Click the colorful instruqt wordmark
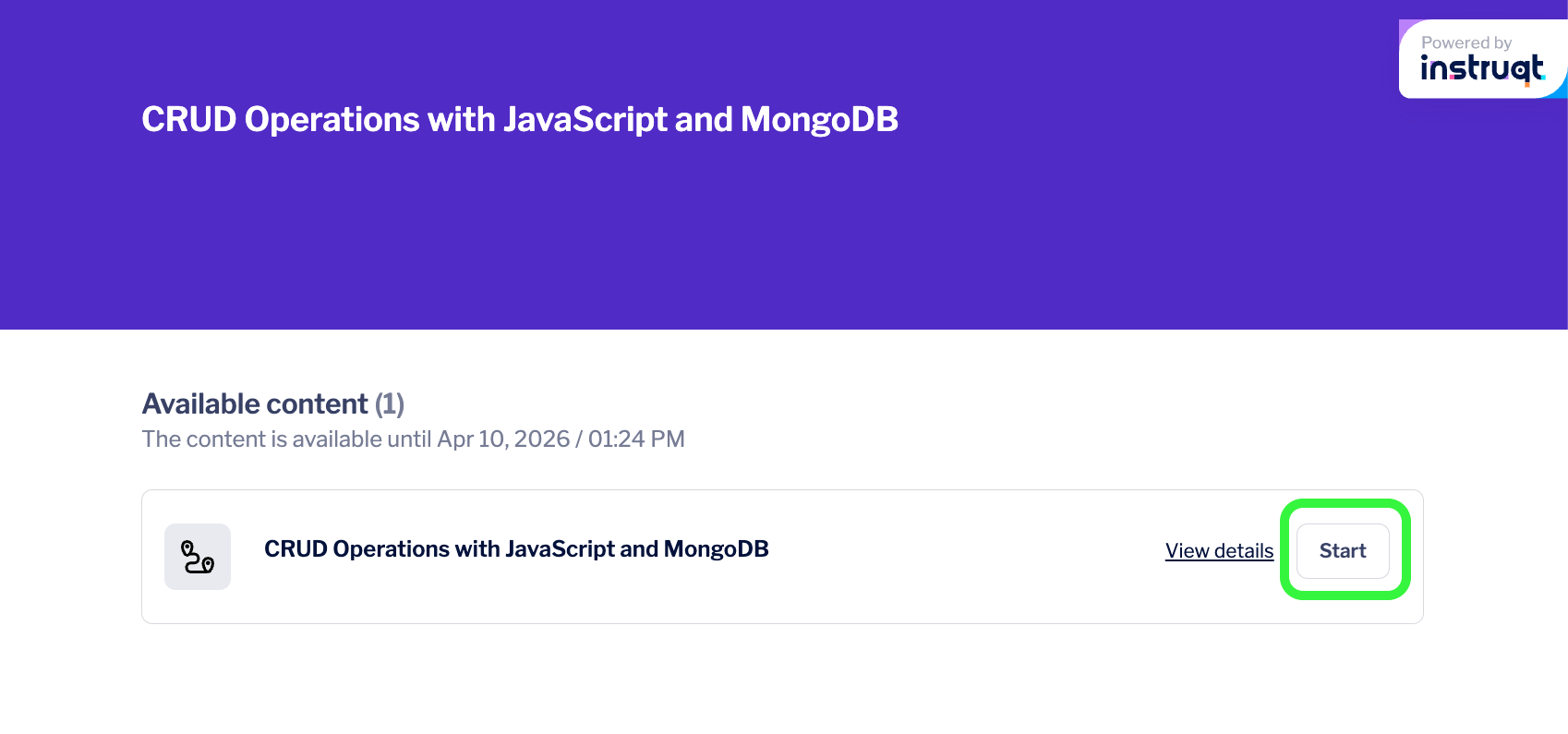The image size is (1568, 734). coord(1482,67)
